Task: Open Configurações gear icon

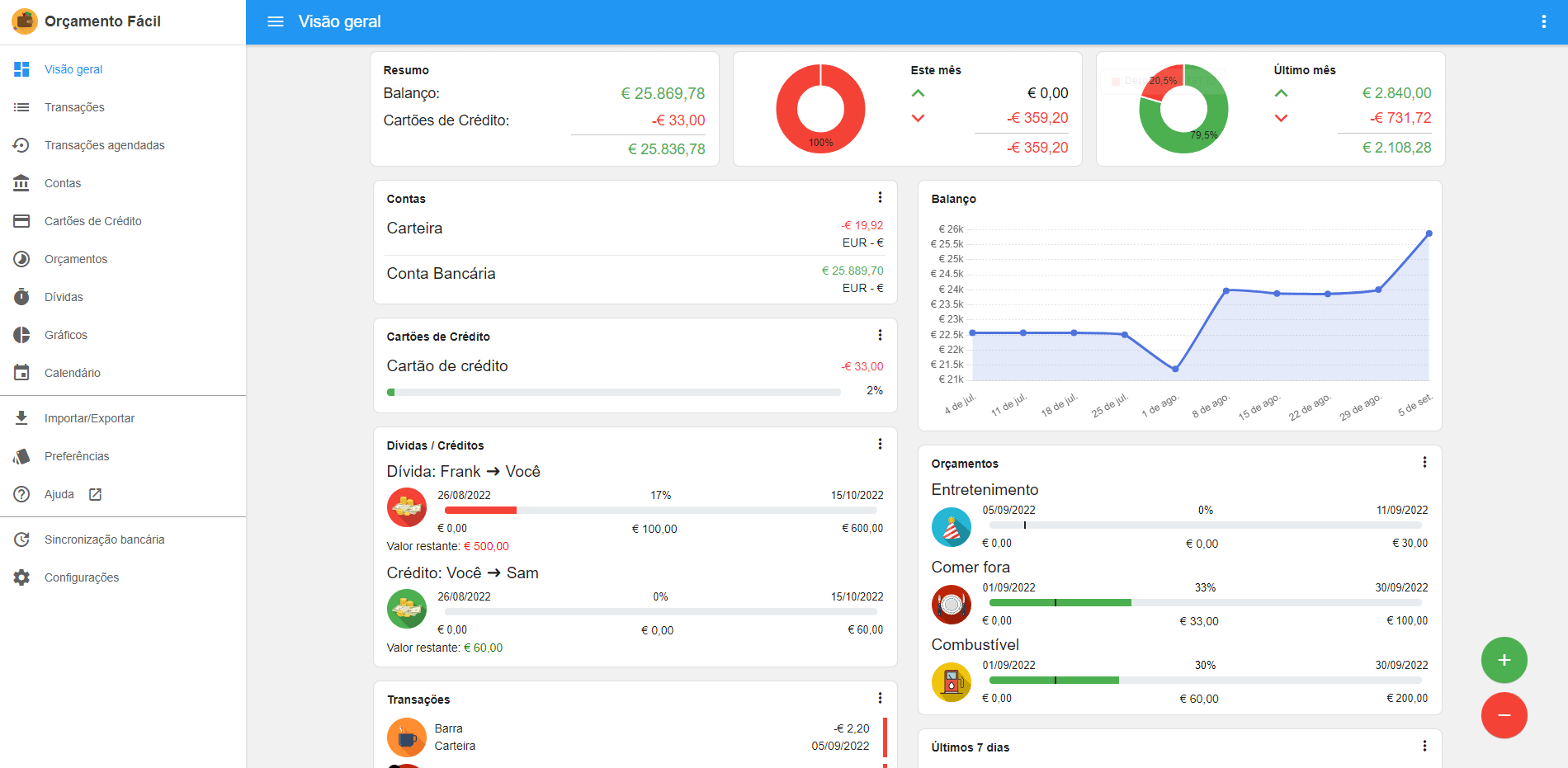Action: point(21,577)
